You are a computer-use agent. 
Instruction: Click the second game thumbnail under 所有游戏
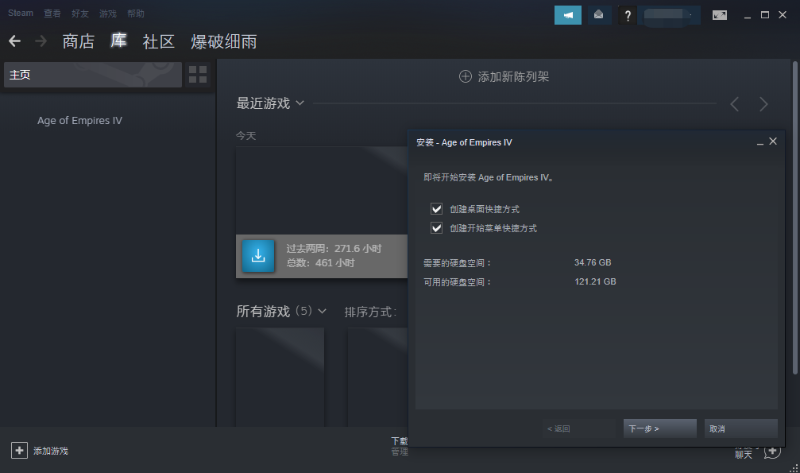(x=378, y=377)
